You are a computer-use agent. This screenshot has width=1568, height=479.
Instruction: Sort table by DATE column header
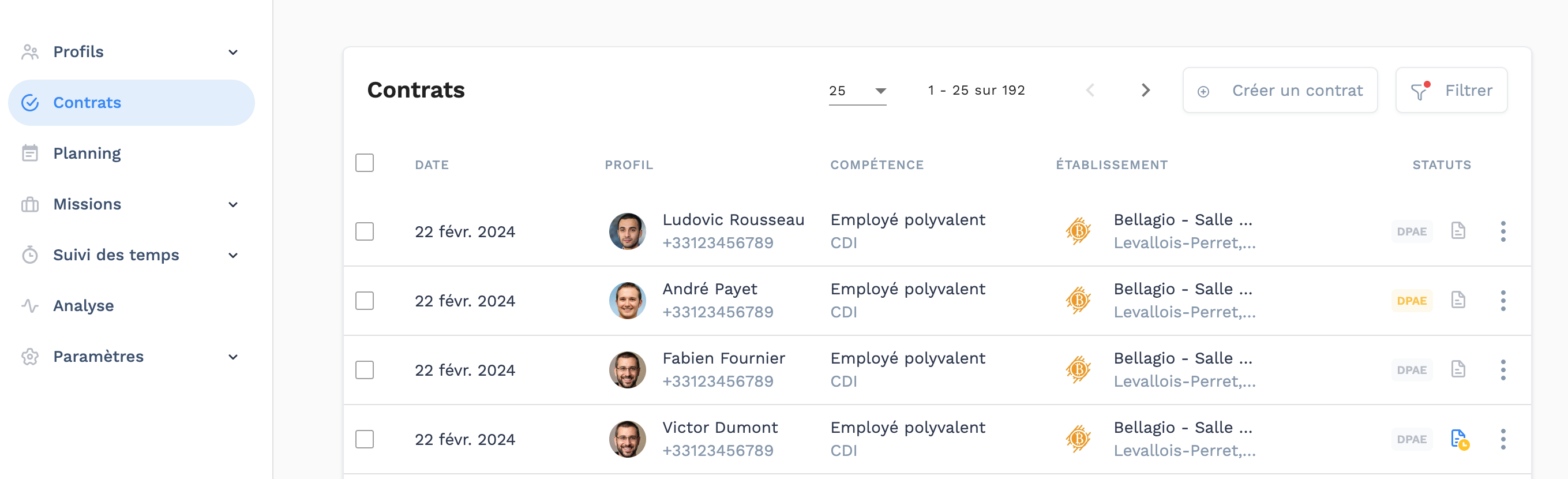(432, 165)
